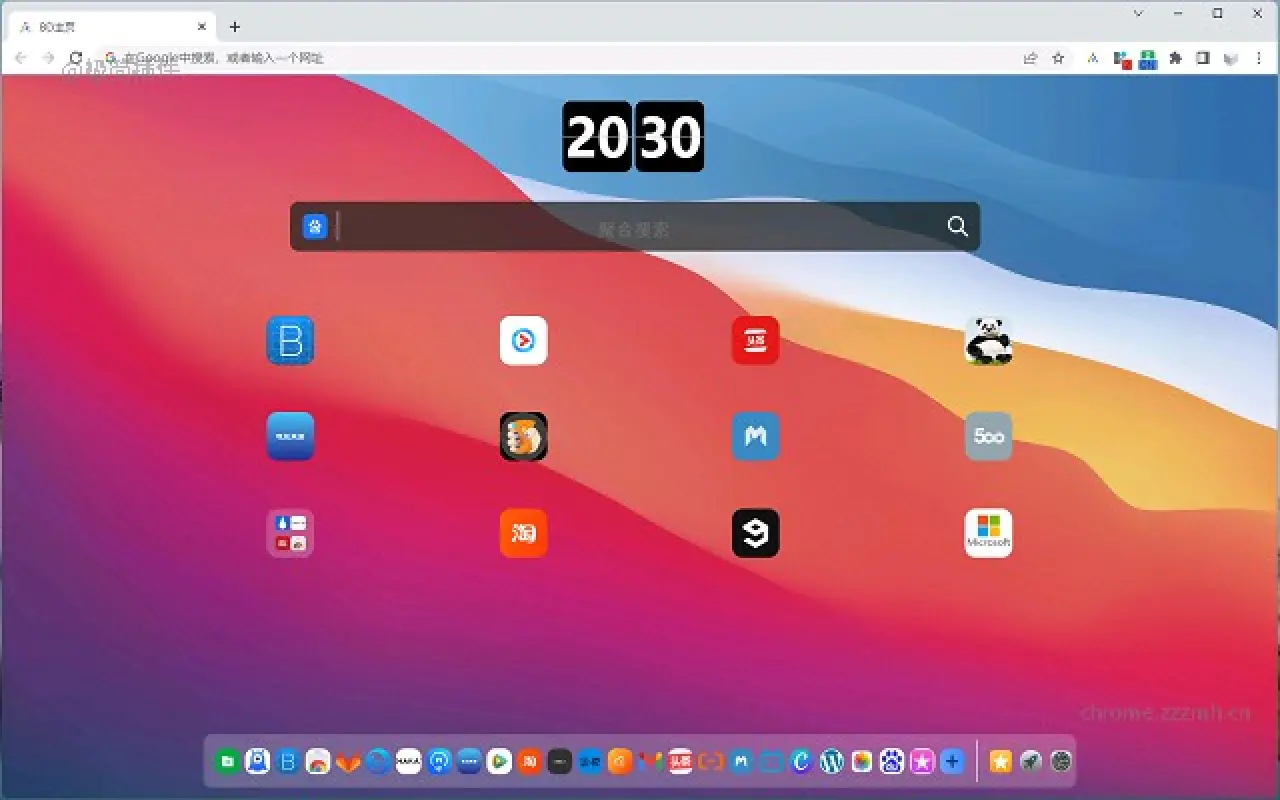1280x800 pixels.
Task: Click the Chrome icon in the dock
Action: (316, 761)
